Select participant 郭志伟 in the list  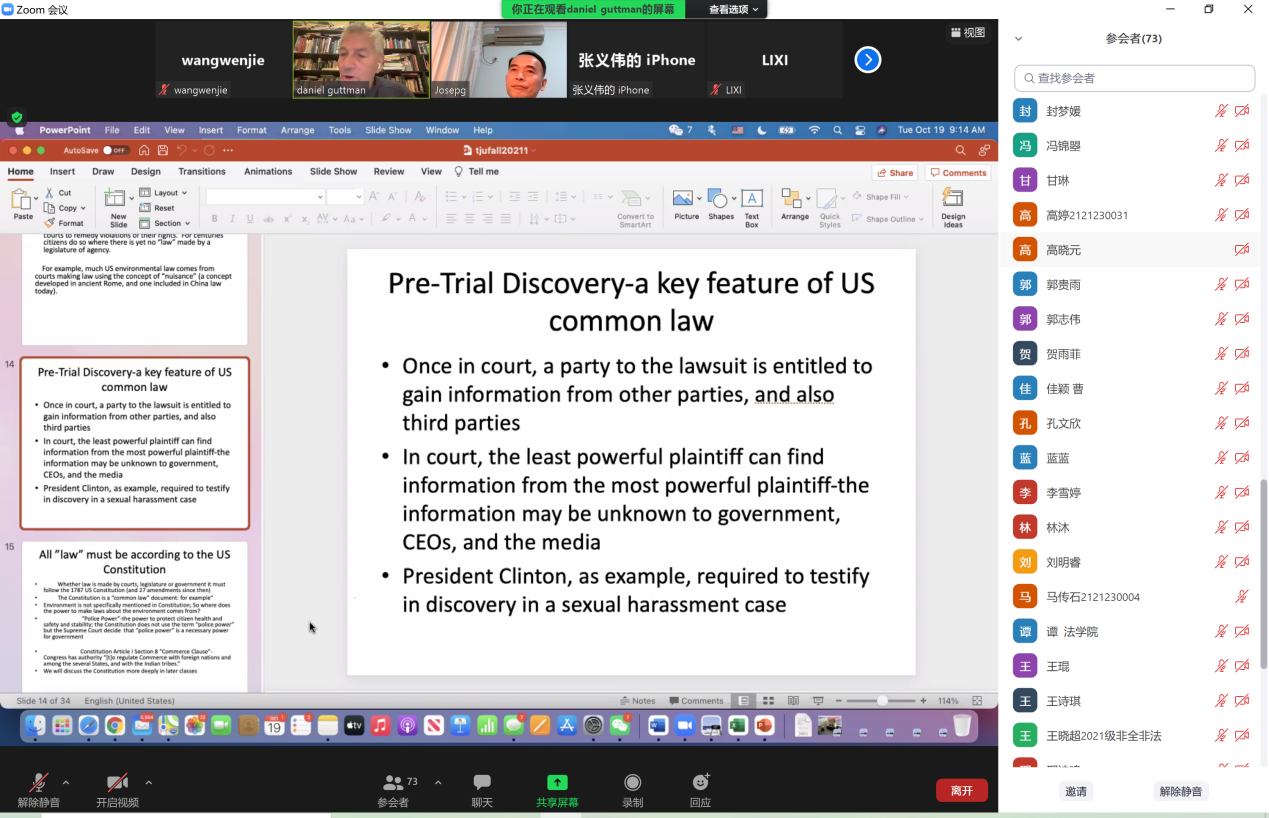[x=1063, y=320]
